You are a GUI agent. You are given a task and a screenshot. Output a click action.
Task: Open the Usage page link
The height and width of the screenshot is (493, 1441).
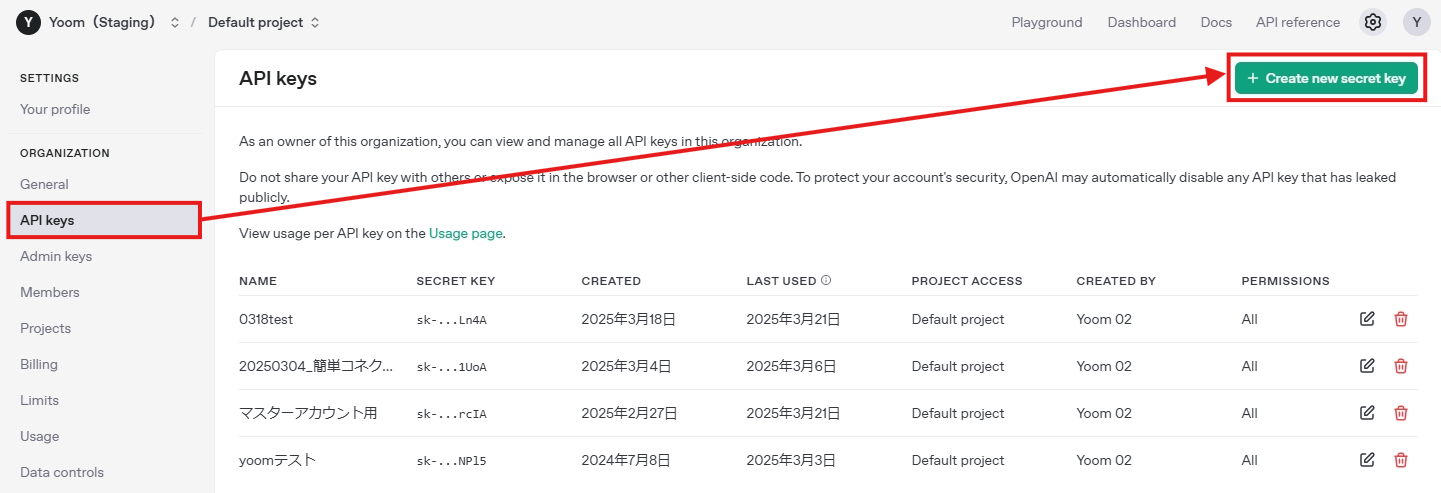click(x=465, y=233)
